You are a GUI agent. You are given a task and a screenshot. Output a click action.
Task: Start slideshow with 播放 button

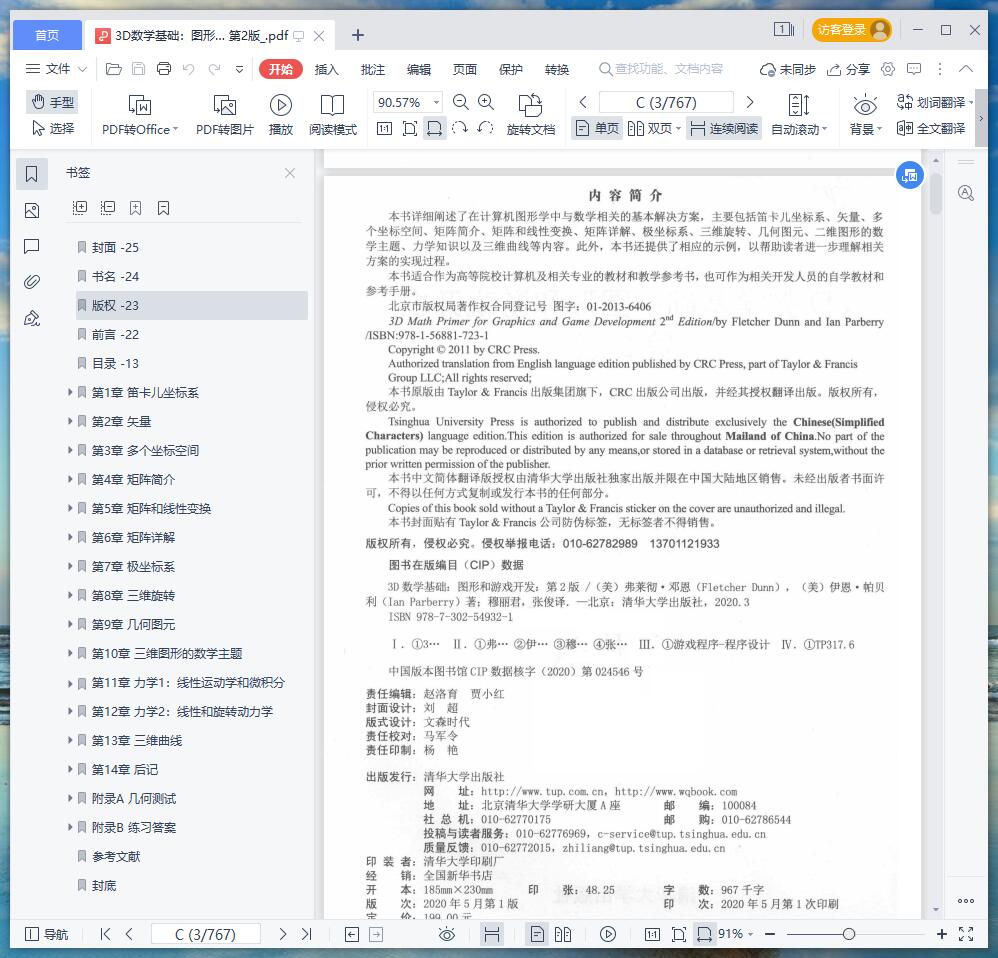click(281, 115)
